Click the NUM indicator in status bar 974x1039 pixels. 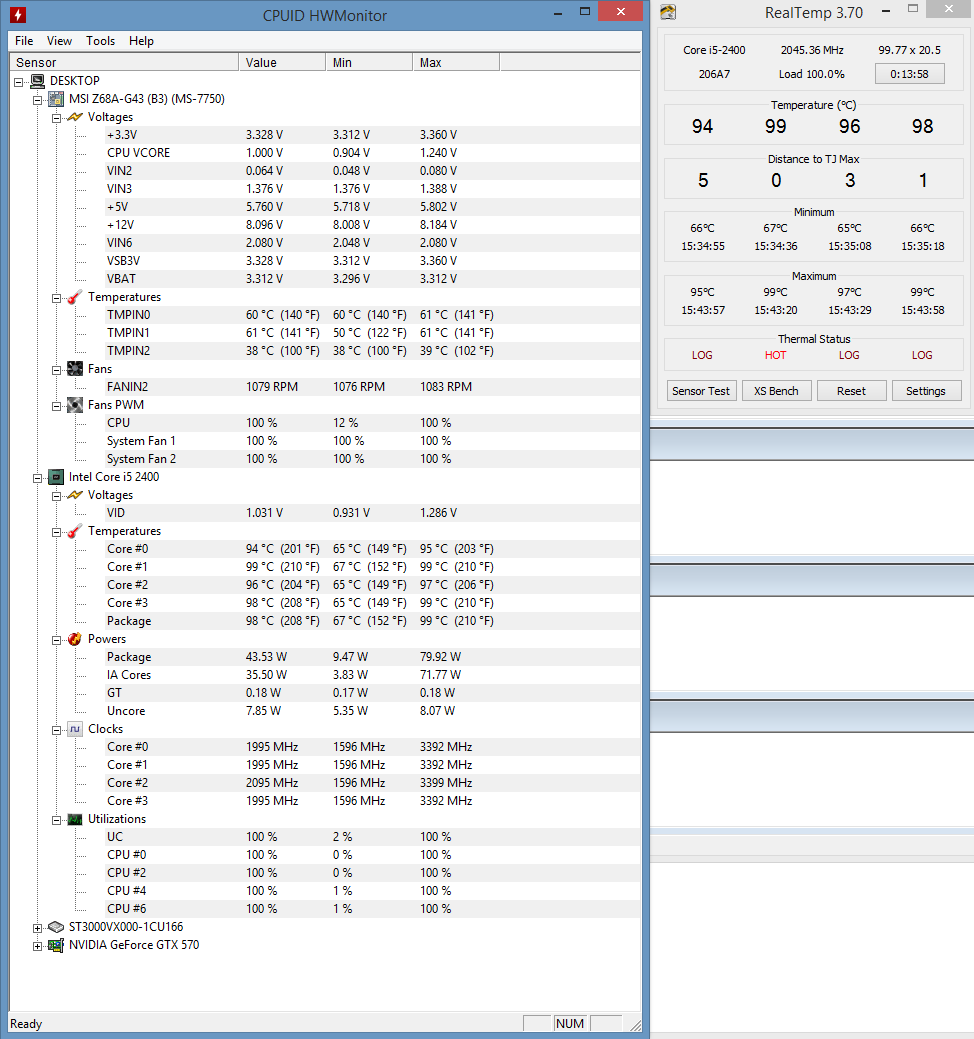click(x=570, y=1024)
